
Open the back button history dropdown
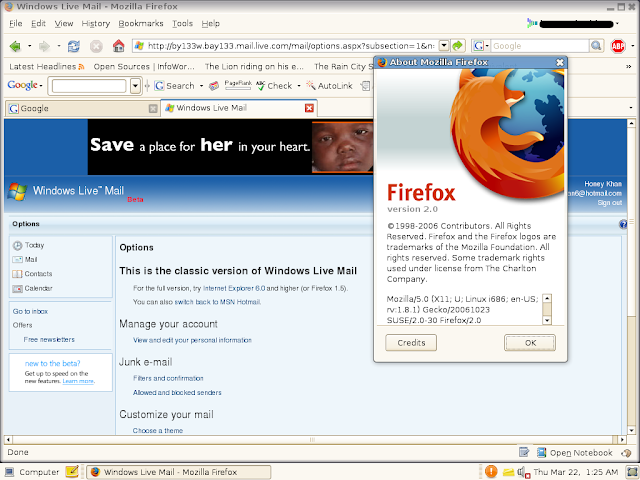click(29, 46)
